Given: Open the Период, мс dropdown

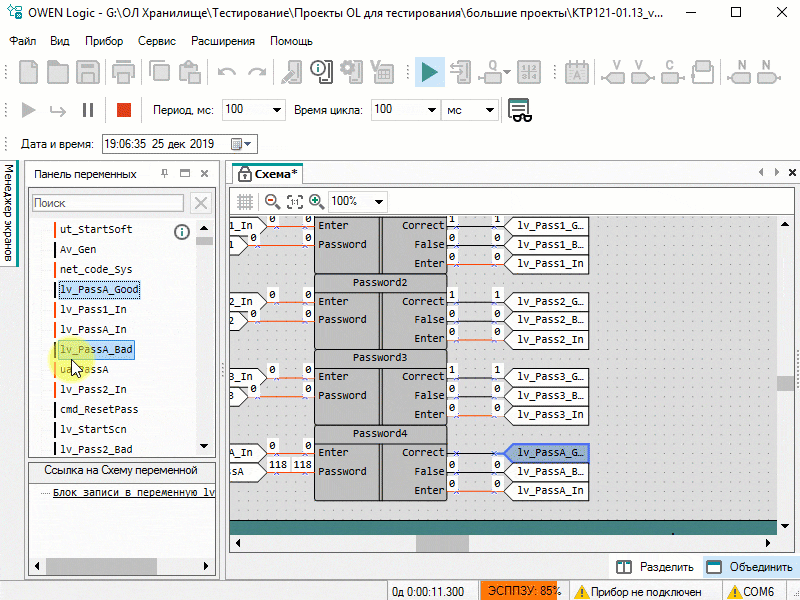Looking at the screenshot, I should pyautogui.click(x=277, y=110).
